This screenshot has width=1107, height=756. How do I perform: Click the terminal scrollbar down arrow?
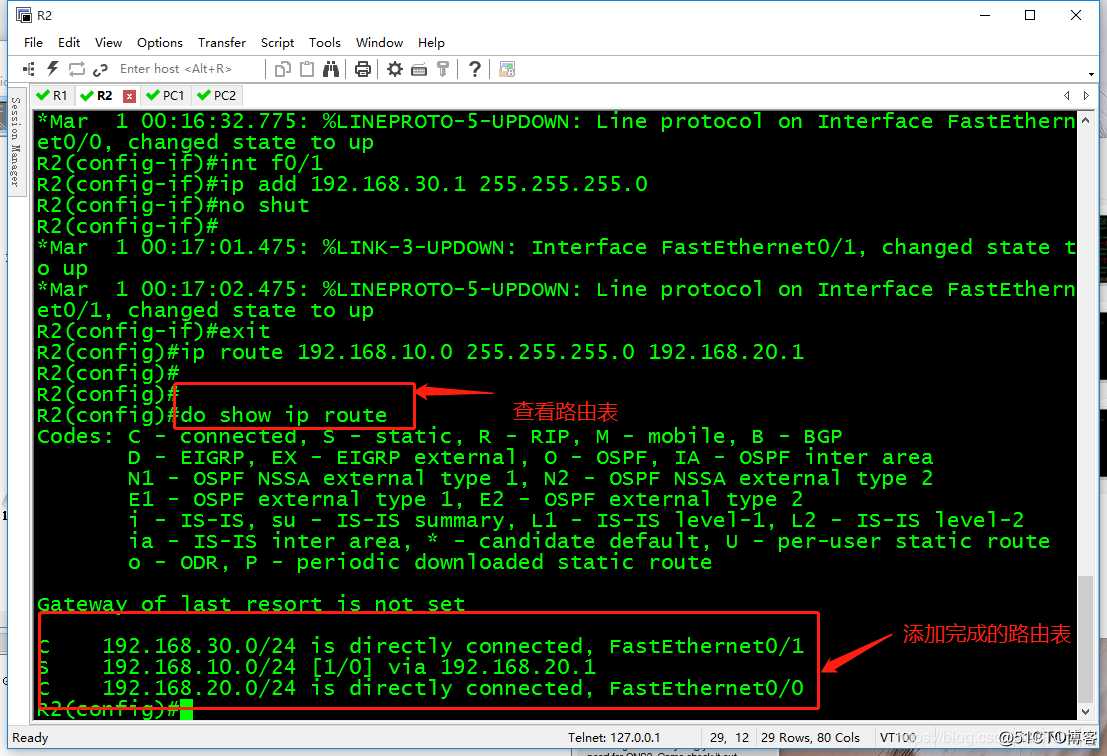(x=1085, y=712)
